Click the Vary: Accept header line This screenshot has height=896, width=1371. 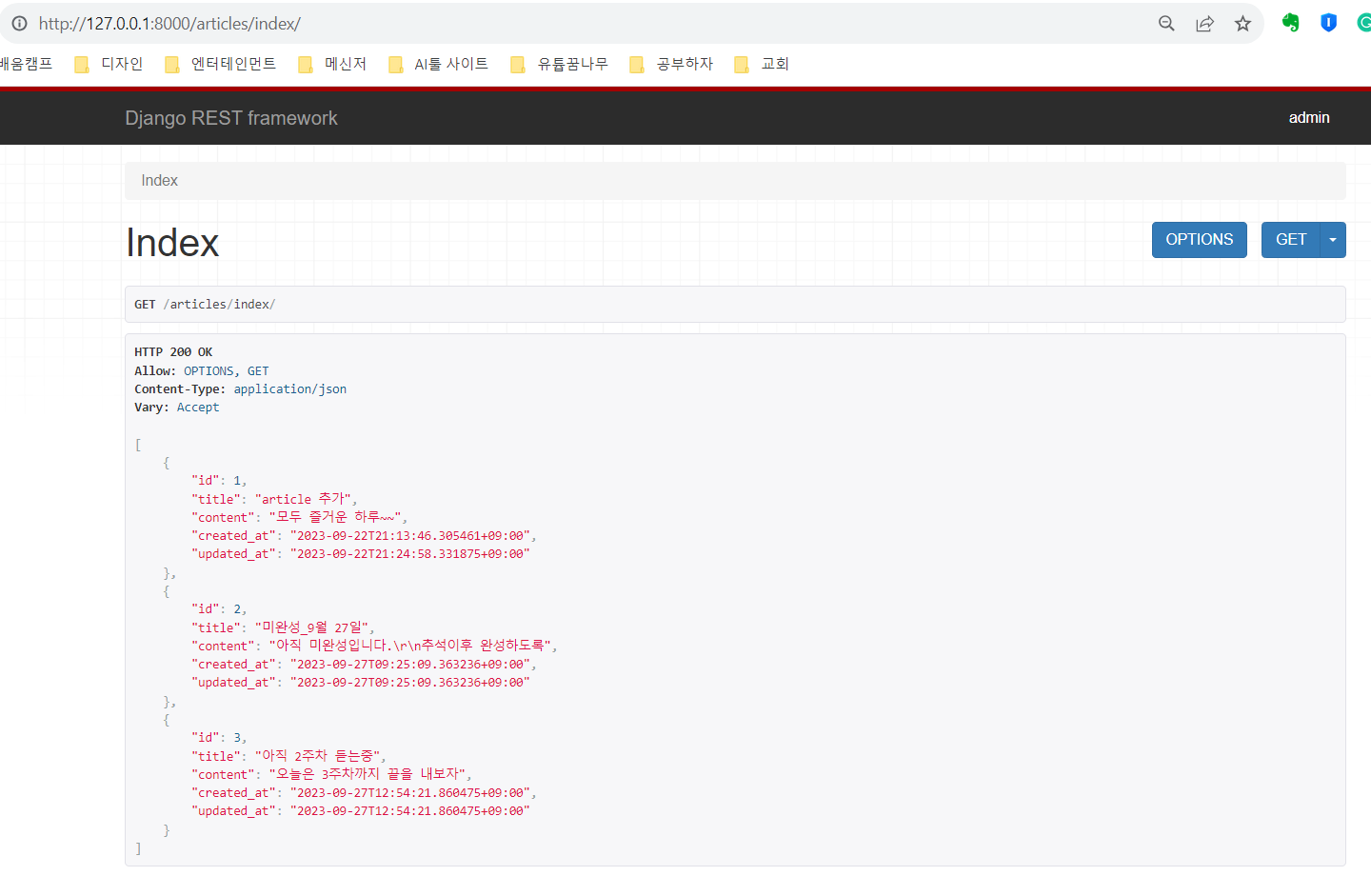point(177,408)
